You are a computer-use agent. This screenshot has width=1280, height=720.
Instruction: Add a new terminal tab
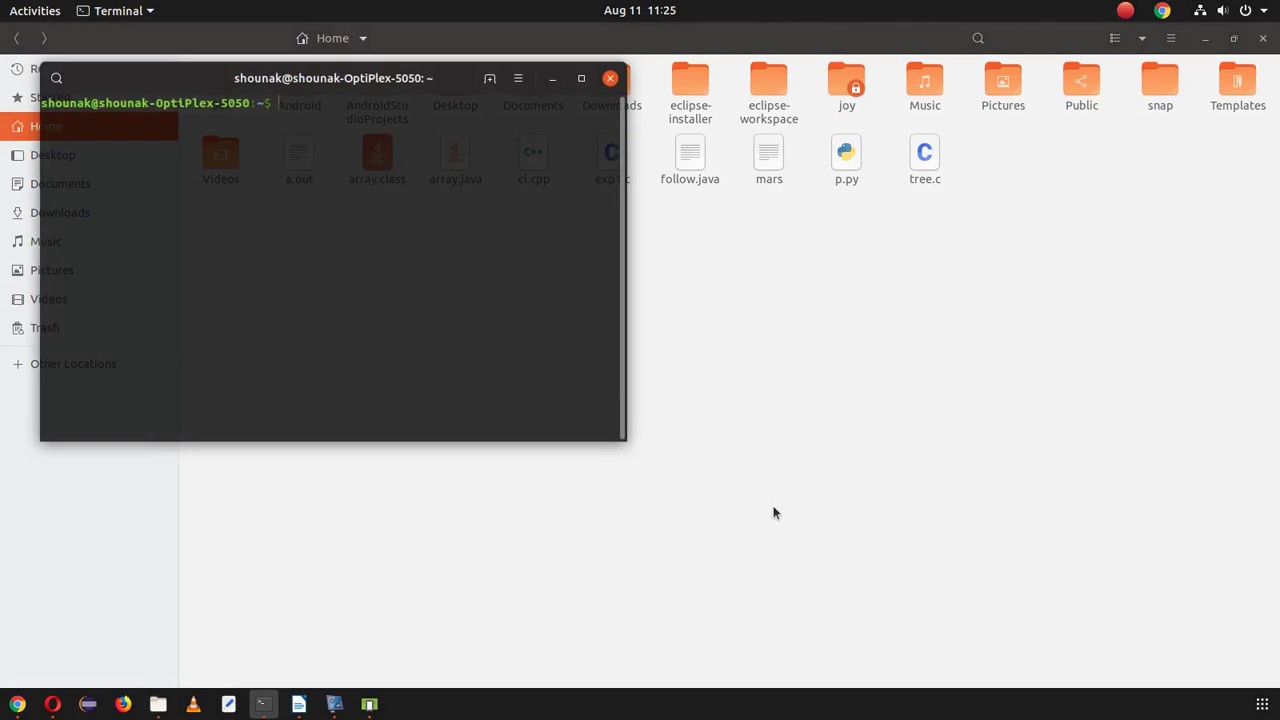[x=489, y=78]
